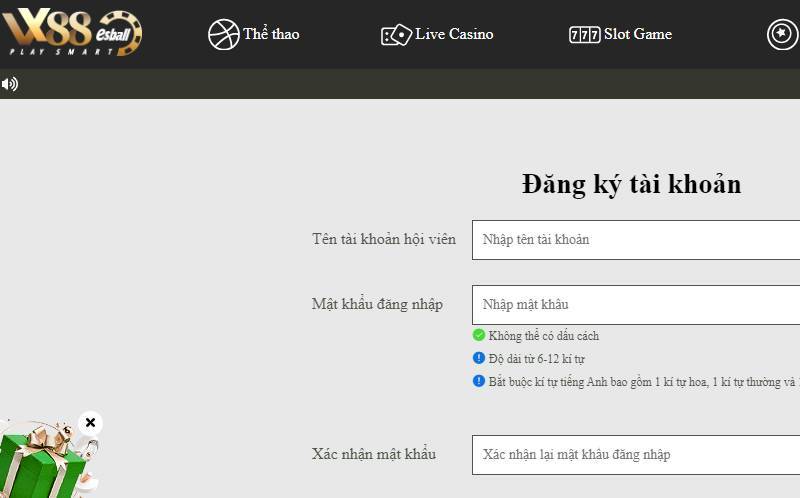
Task: Open the Live Casino menu item
Action: [454, 34]
